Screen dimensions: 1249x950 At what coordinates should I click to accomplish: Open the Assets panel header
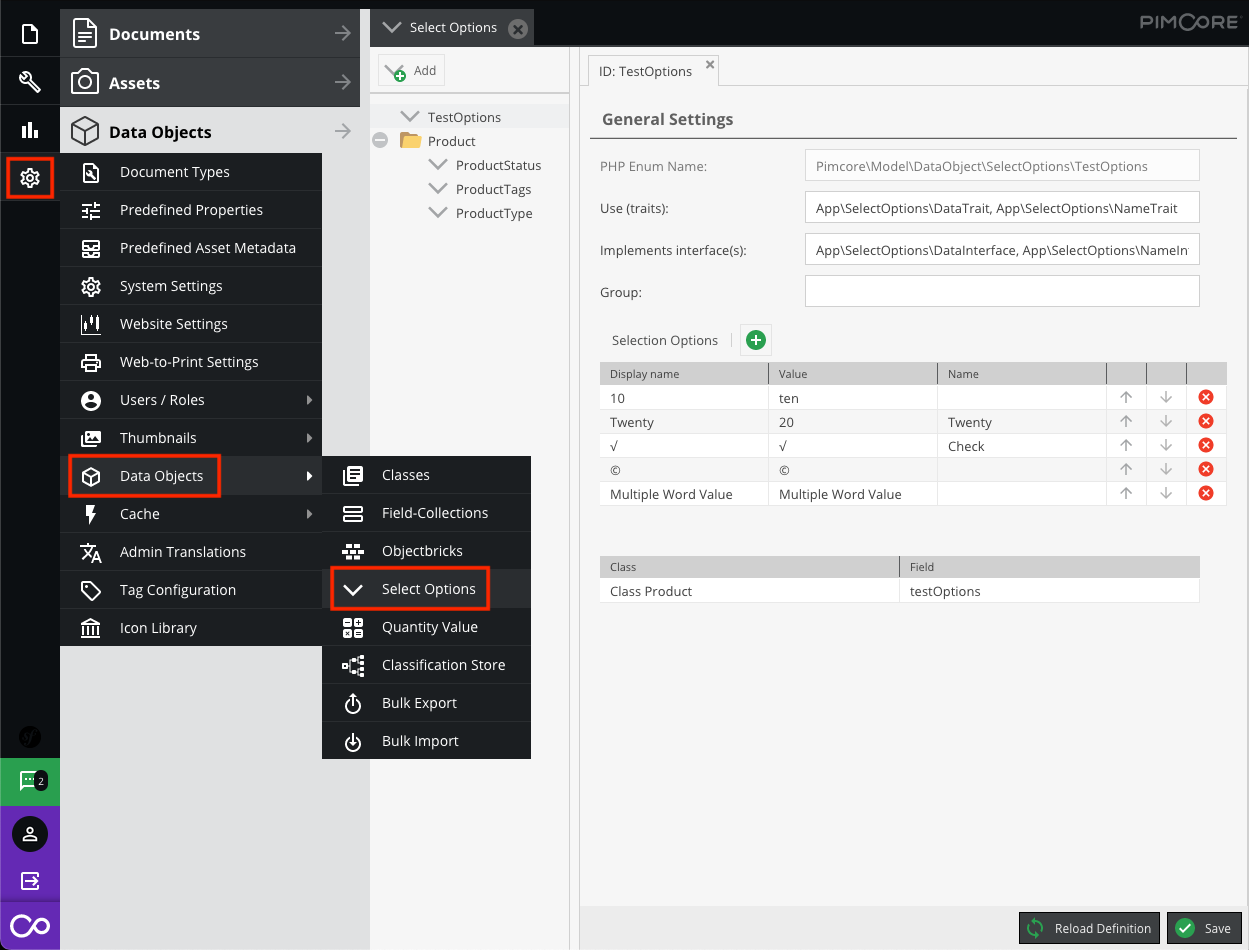210,83
